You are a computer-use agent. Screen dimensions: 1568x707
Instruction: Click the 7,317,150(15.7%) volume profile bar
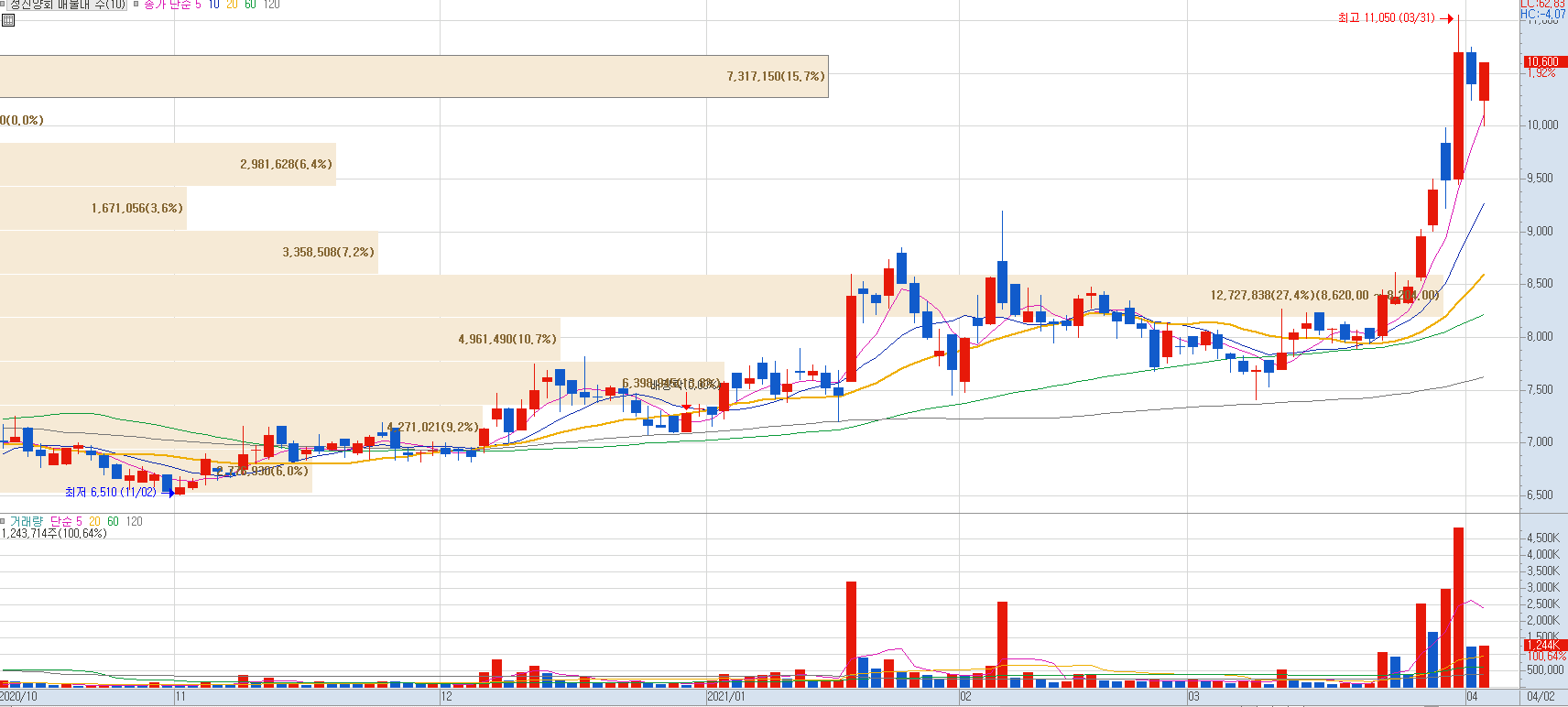[x=414, y=76]
